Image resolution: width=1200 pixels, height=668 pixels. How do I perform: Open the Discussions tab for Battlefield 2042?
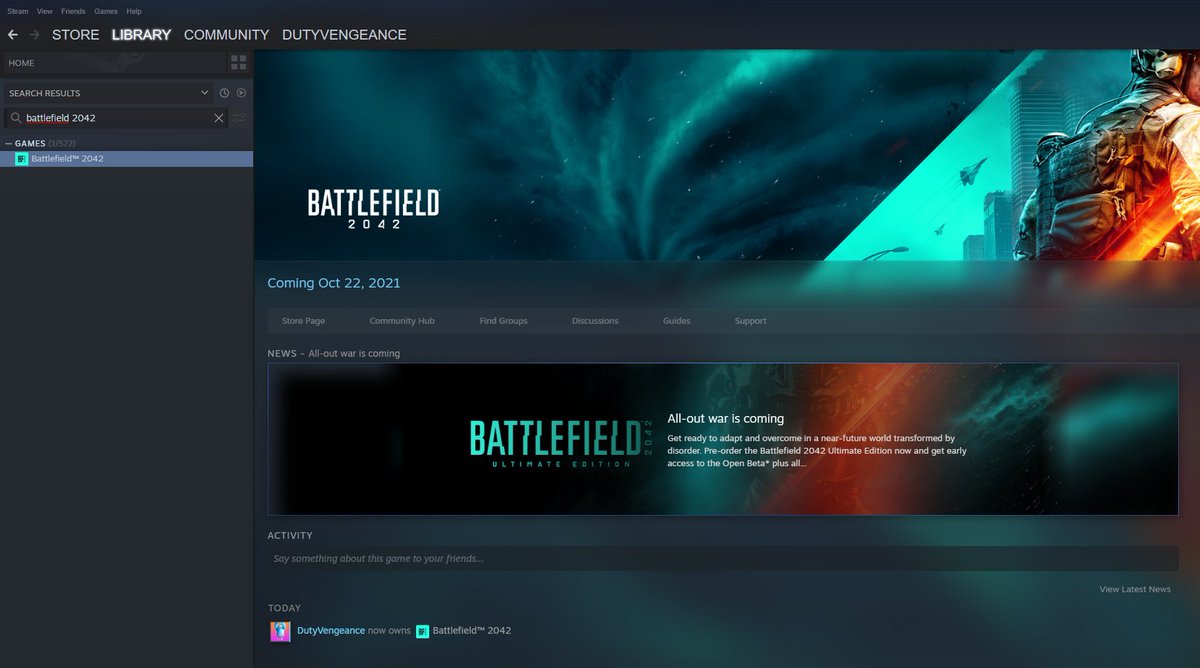point(595,320)
